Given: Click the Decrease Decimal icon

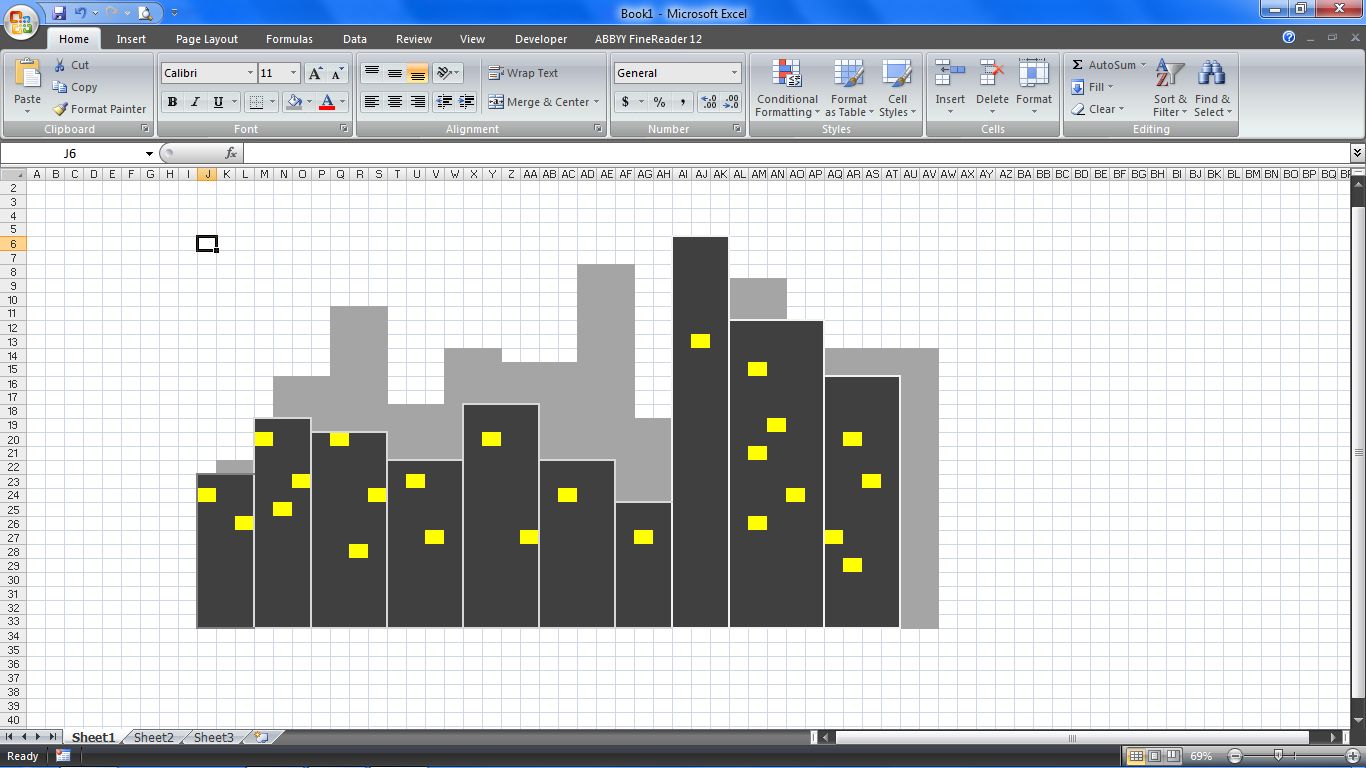Looking at the screenshot, I should [731, 102].
